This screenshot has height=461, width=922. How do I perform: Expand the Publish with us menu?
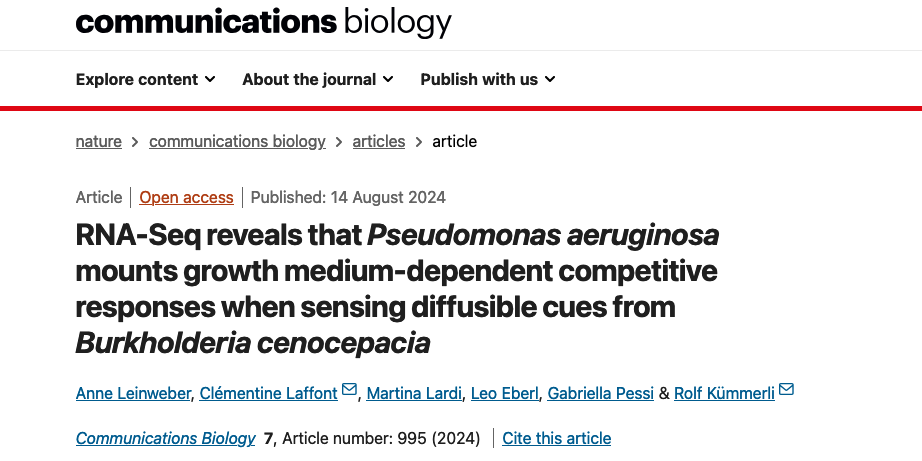(487, 79)
